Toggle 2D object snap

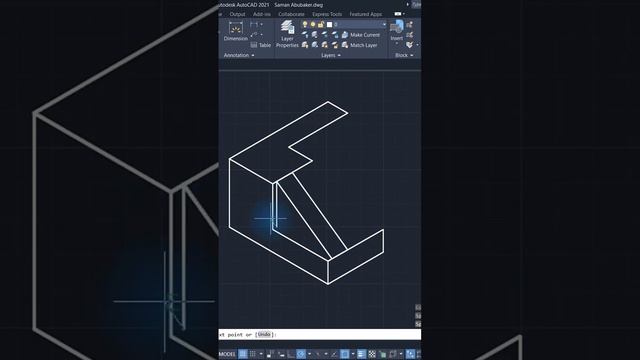click(x=344, y=354)
